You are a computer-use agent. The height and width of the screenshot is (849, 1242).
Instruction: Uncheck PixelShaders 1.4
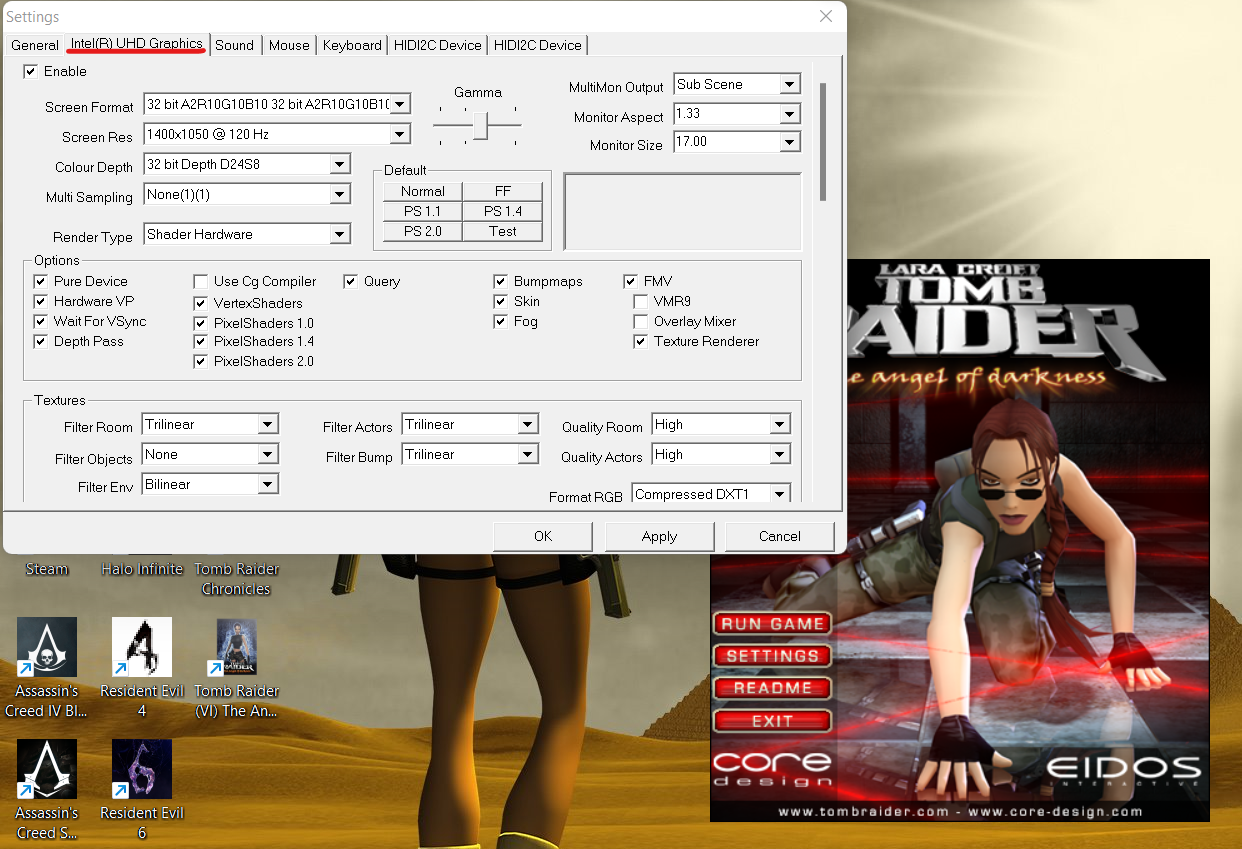(x=201, y=342)
